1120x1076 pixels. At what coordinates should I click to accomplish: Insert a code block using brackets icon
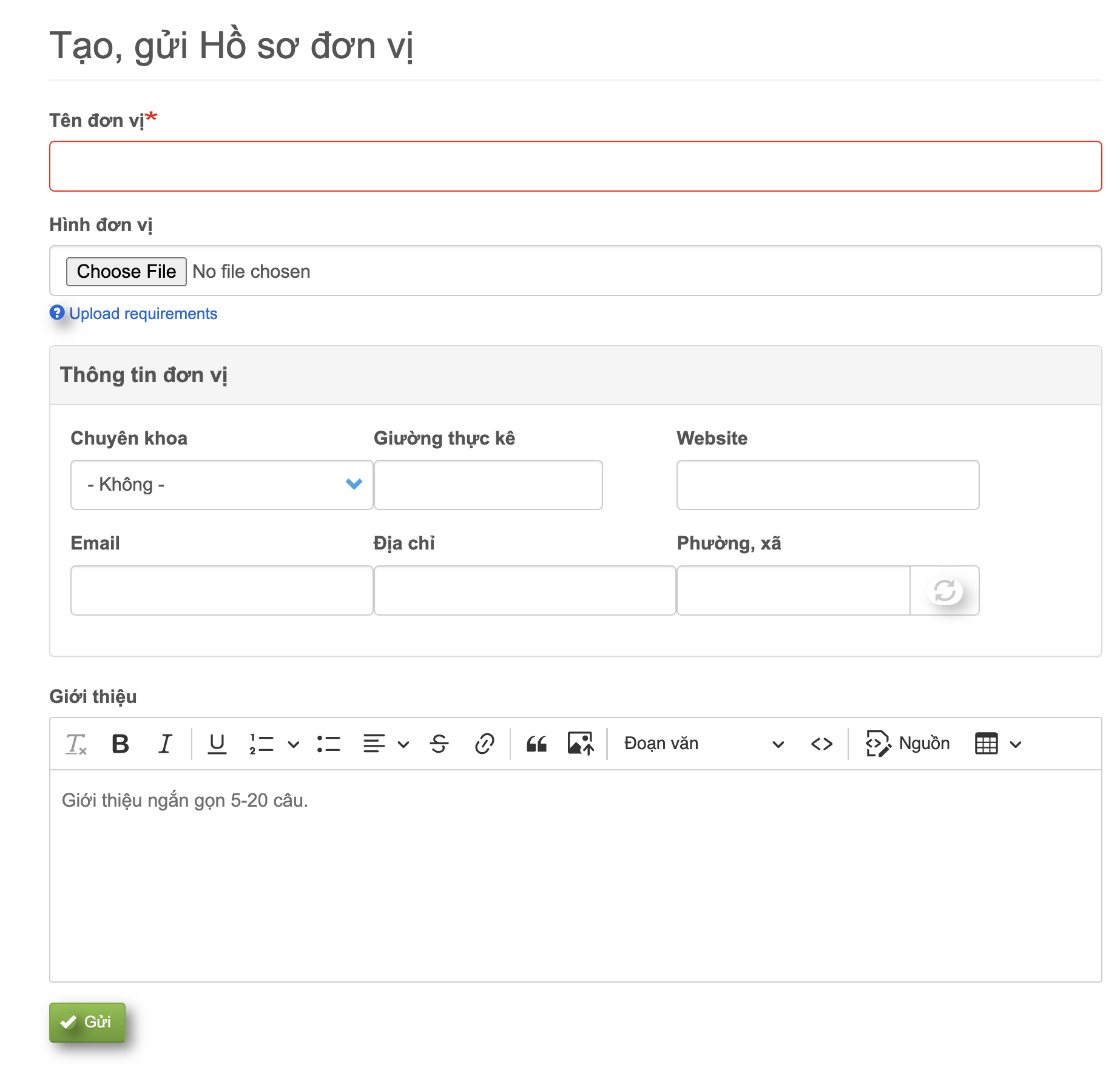(821, 744)
